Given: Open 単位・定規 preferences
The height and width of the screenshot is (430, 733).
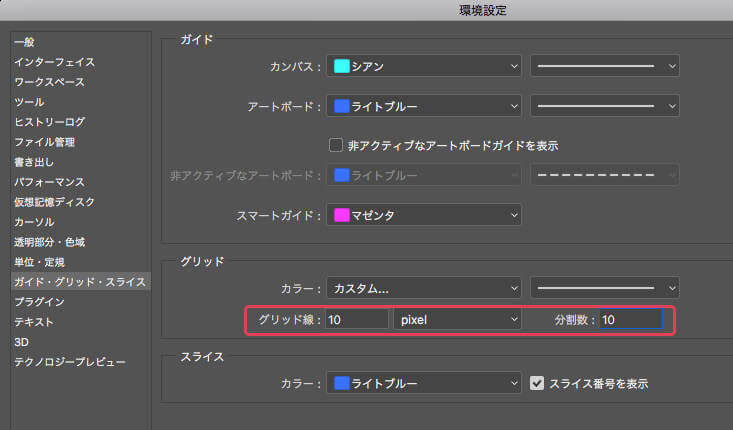Looking at the screenshot, I should [x=39, y=262].
